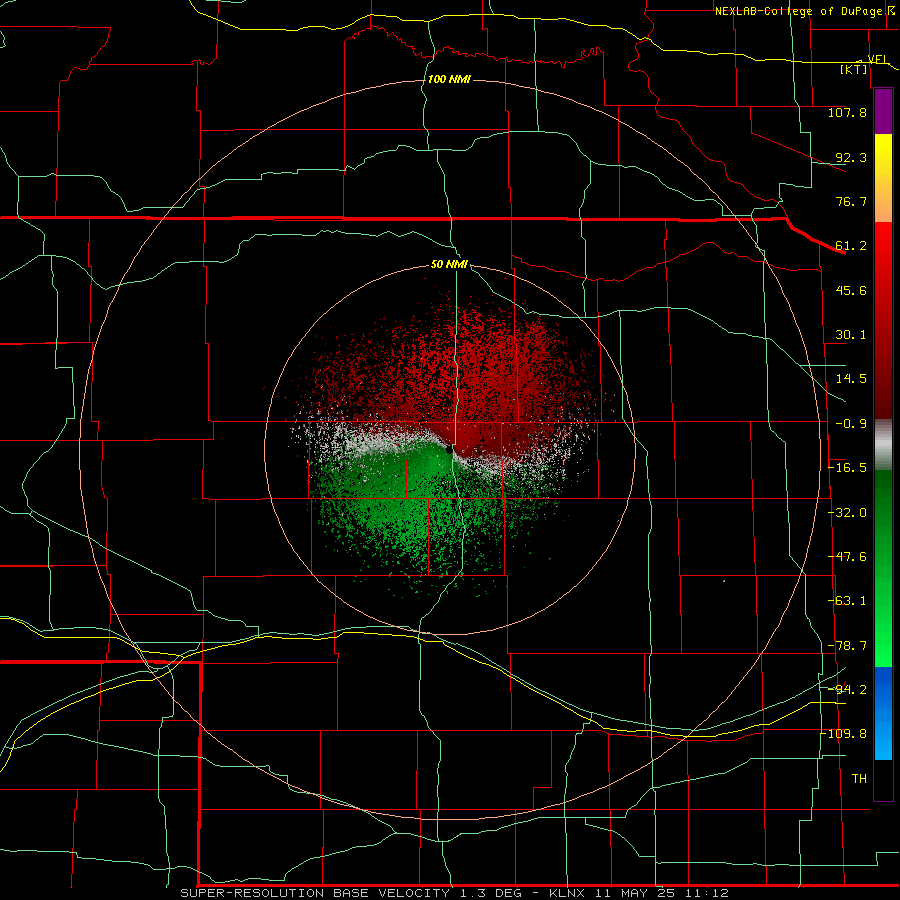Click the -47.6 scale value
This screenshot has height=900, width=900.
click(x=847, y=557)
